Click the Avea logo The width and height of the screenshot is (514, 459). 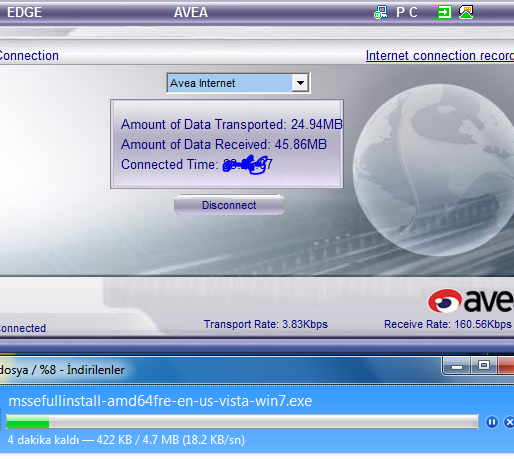[471, 301]
